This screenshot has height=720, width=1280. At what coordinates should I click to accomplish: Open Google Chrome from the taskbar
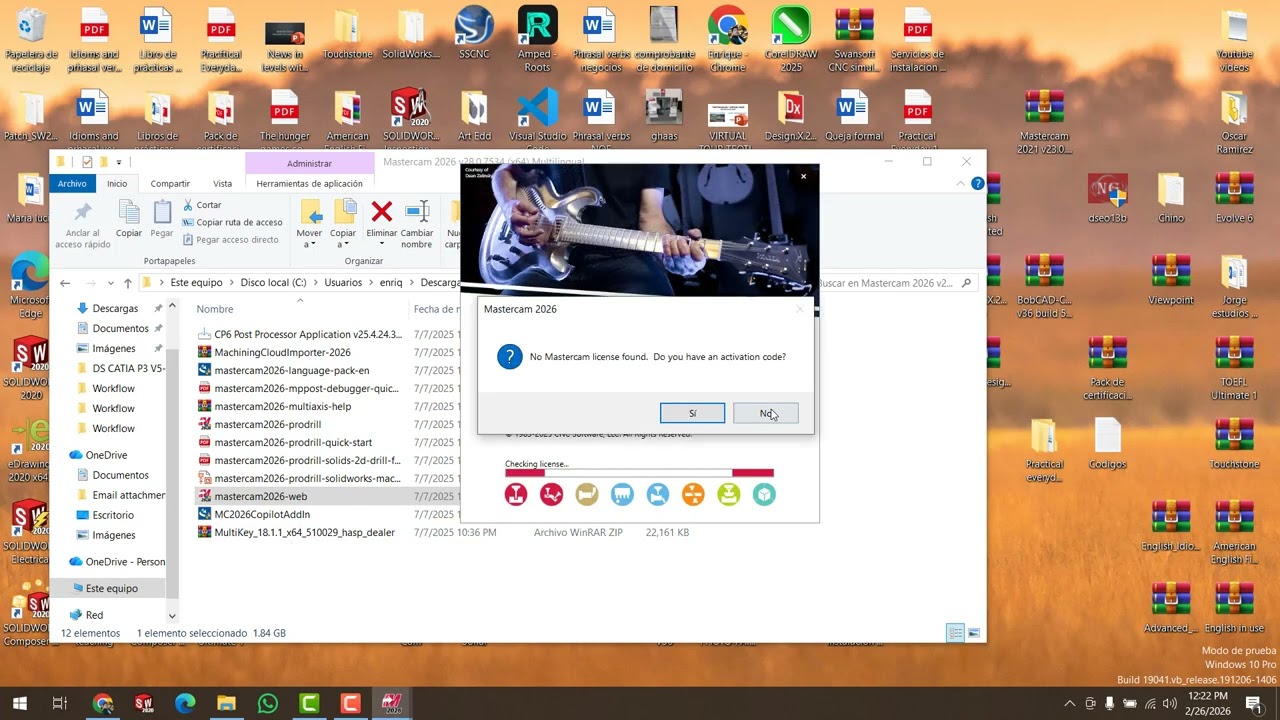coord(103,703)
